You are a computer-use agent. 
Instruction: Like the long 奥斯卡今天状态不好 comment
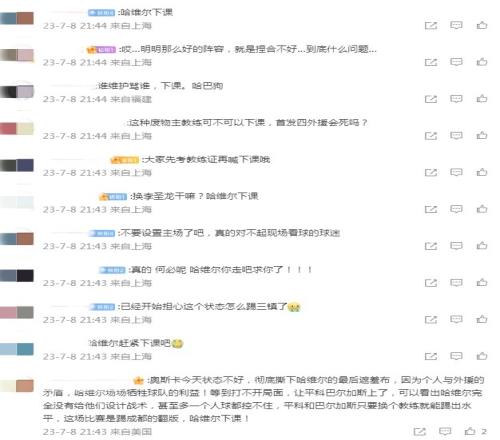point(470,432)
